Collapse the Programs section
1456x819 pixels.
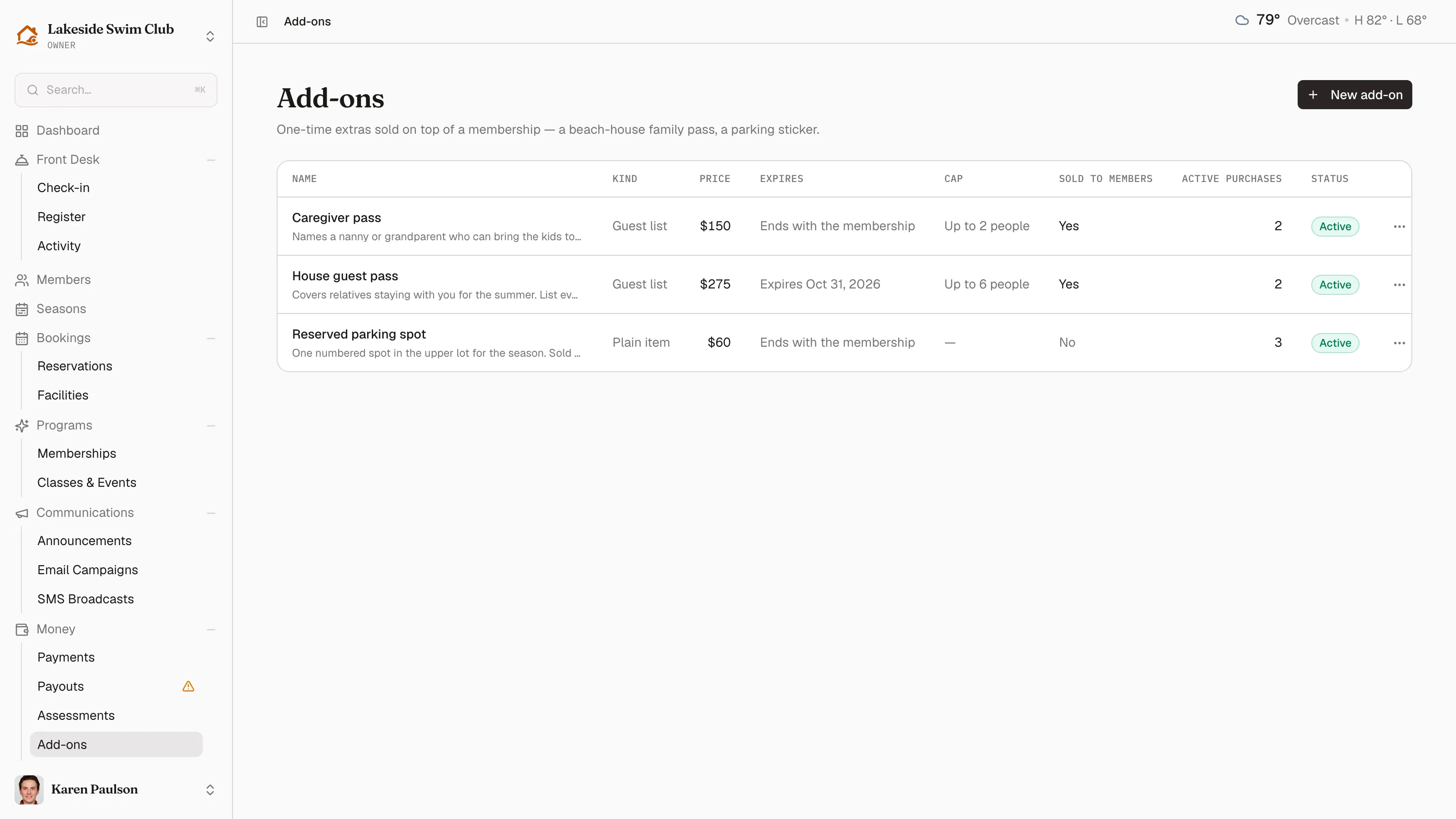[x=211, y=425]
